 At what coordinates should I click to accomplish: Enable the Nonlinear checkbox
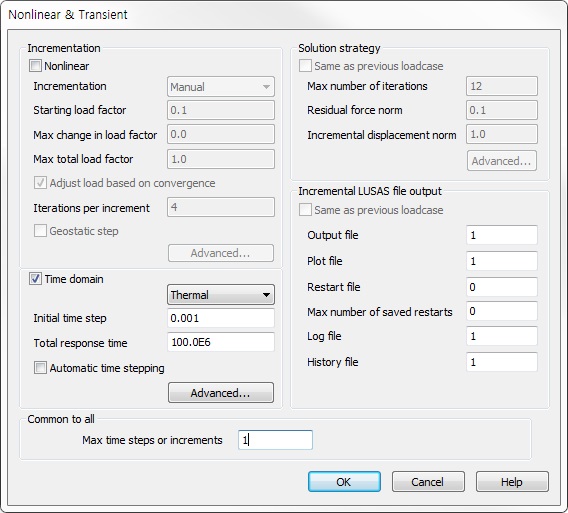coord(35,66)
